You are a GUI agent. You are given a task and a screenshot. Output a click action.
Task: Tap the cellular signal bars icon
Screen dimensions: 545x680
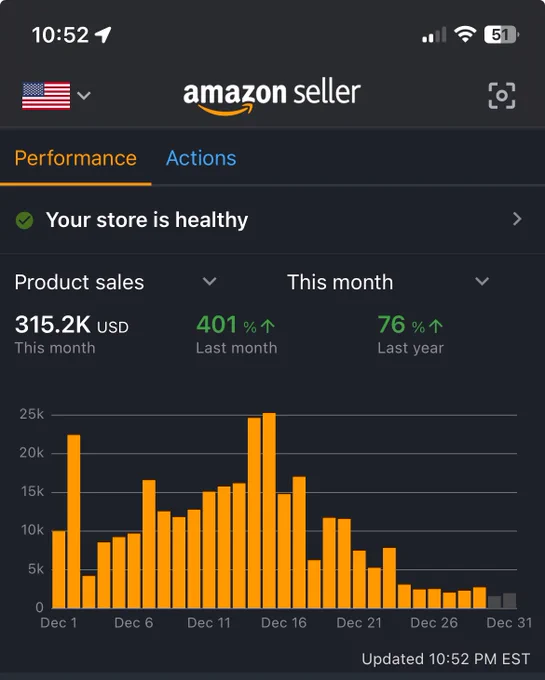point(434,35)
